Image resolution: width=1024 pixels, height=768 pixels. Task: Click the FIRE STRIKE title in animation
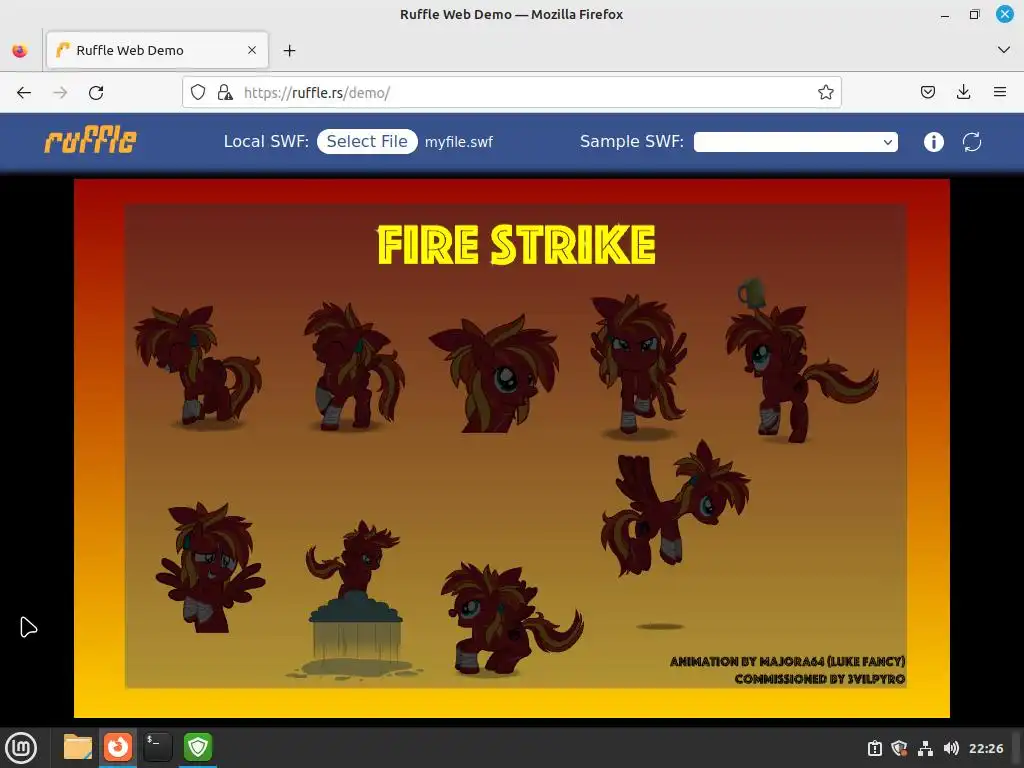pos(516,245)
